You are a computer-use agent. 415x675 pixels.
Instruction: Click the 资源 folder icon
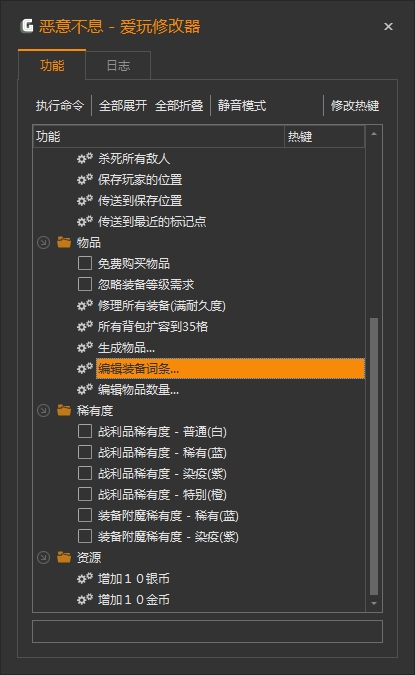coord(64,557)
